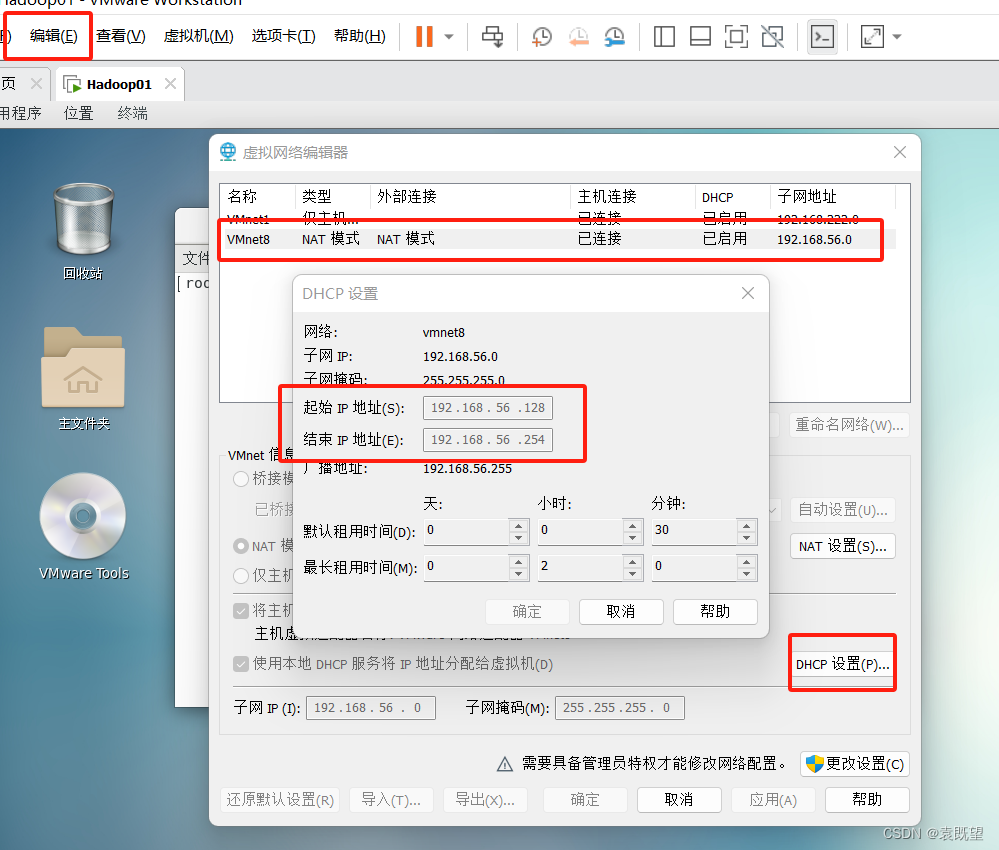Image resolution: width=999 pixels, height=850 pixels.
Task: Click the 子网地址 column header
Action: pos(833,196)
